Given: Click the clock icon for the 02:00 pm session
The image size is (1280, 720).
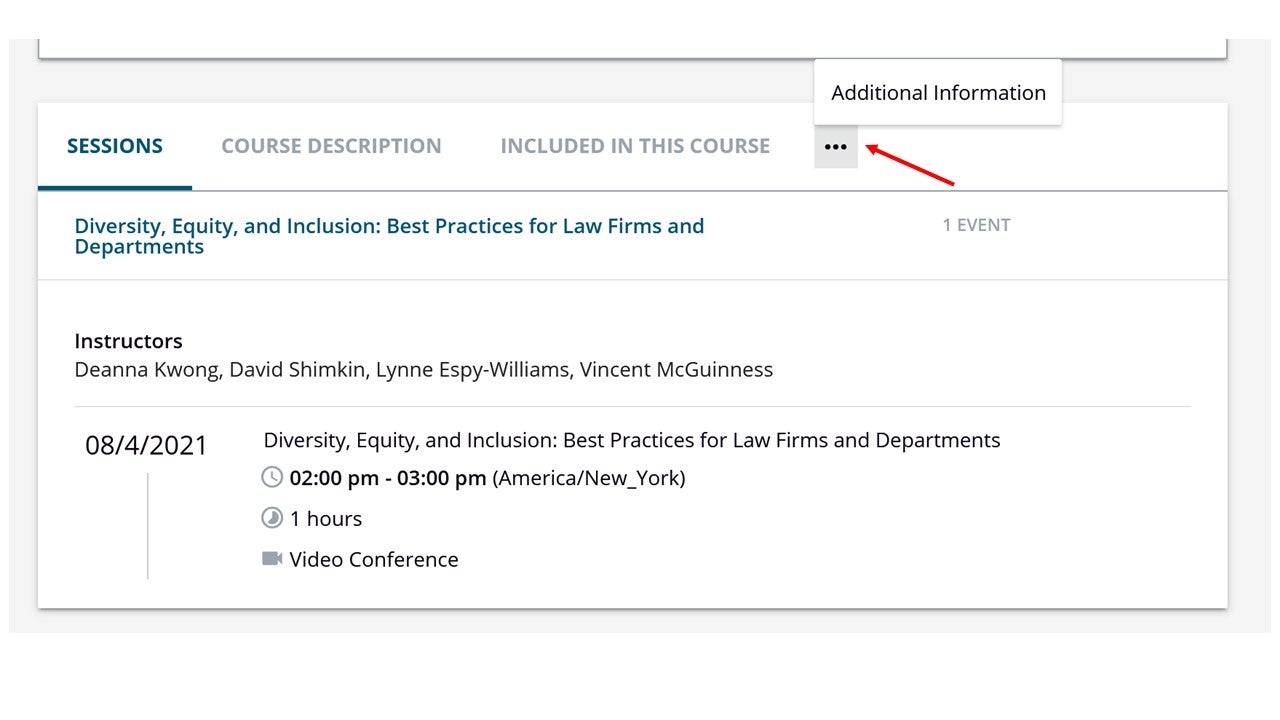Looking at the screenshot, I should click(271, 477).
